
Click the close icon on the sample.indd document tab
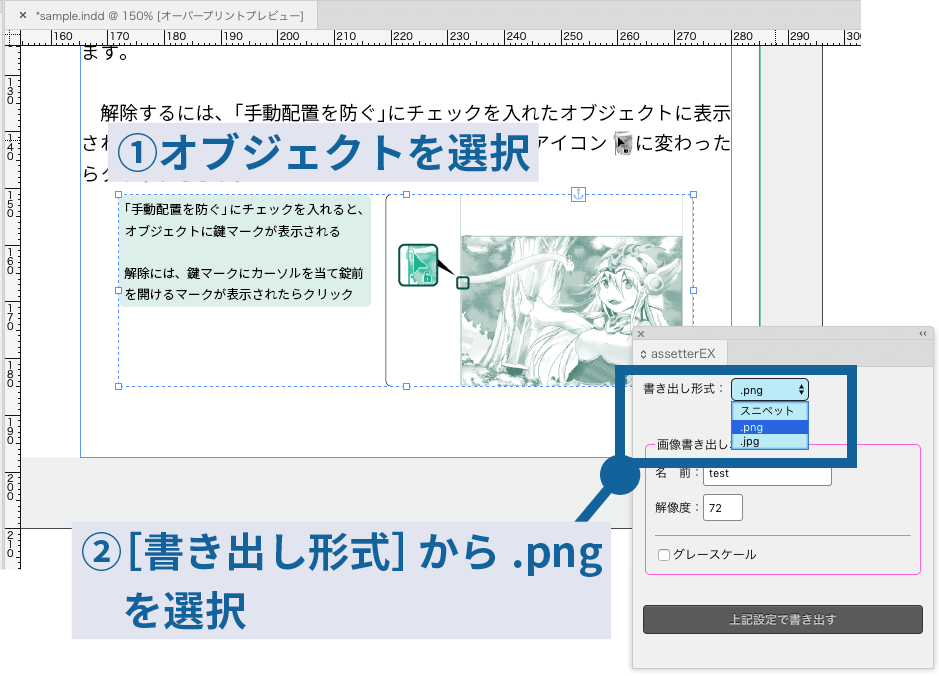pos(22,16)
